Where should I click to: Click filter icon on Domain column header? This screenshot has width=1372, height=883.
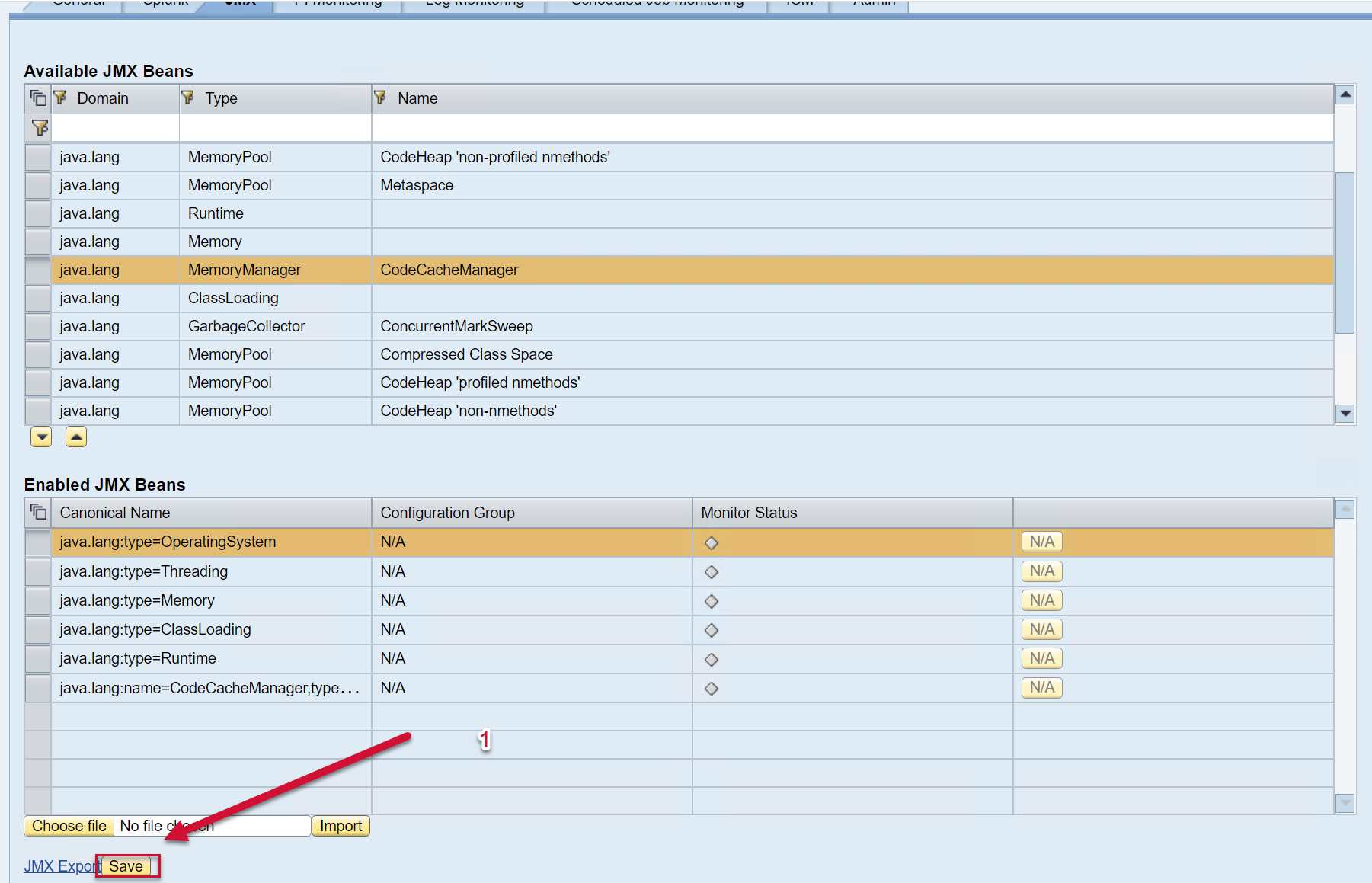point(61,98)
